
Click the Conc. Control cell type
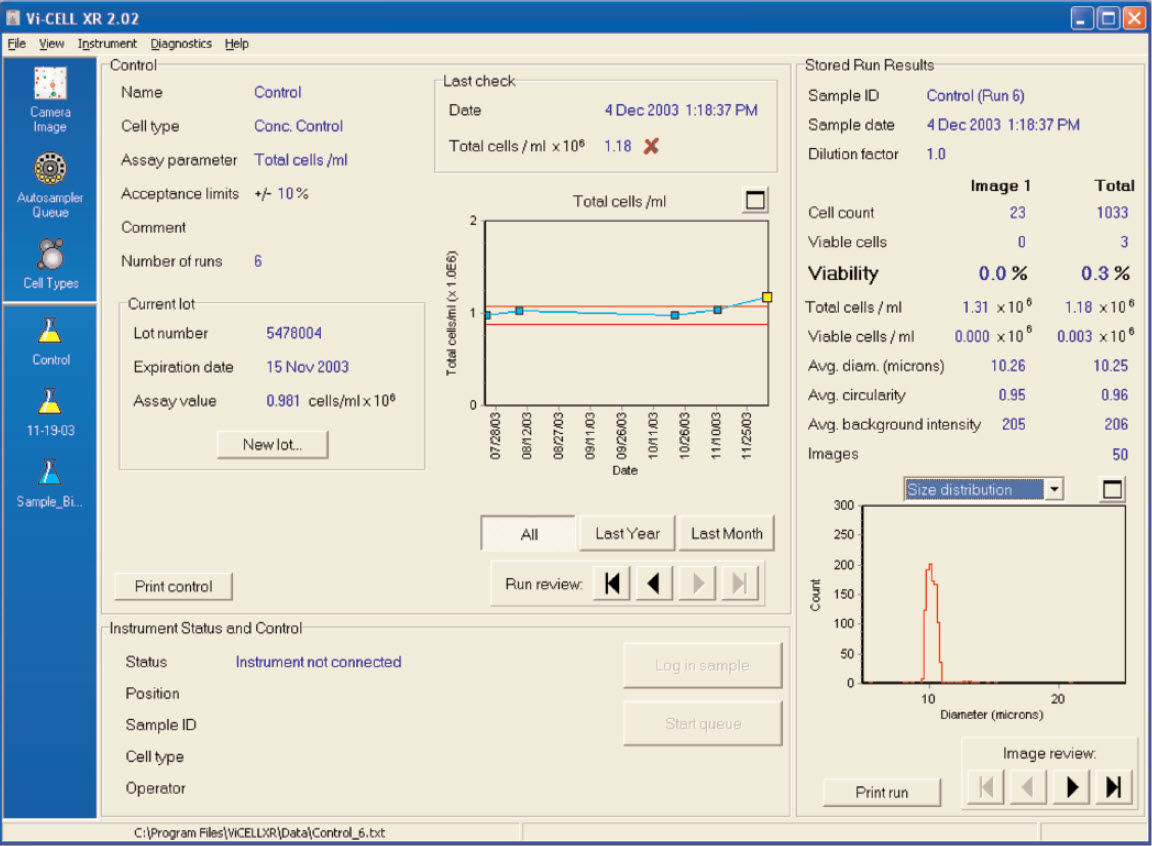(x=298, y=126)
